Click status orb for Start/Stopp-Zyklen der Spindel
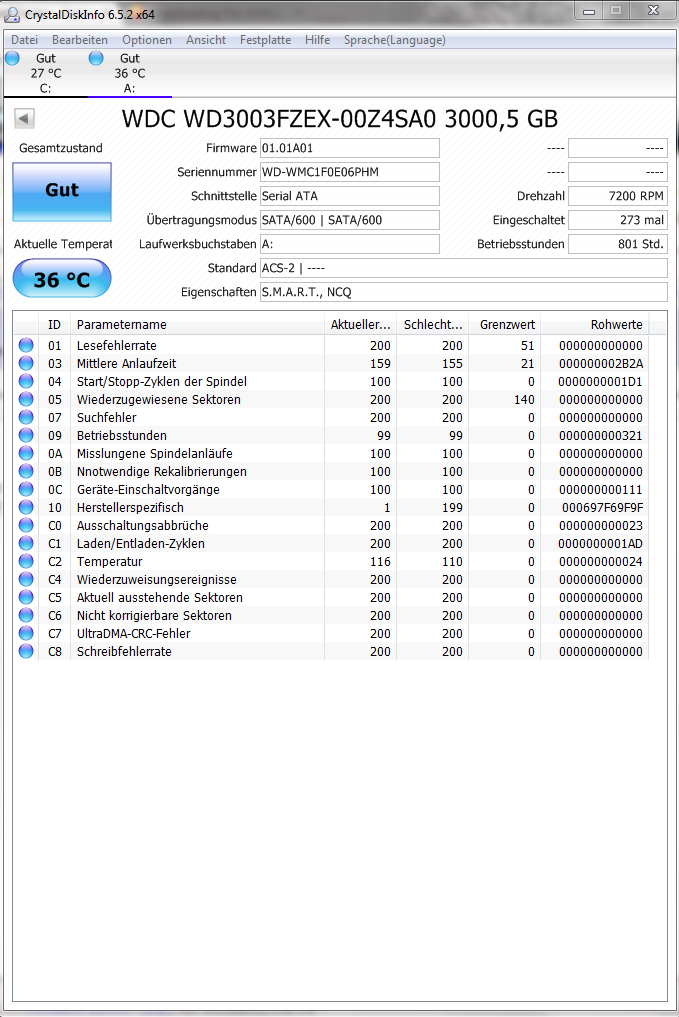Screen dimensions: 679x1017 coord(26,381)
